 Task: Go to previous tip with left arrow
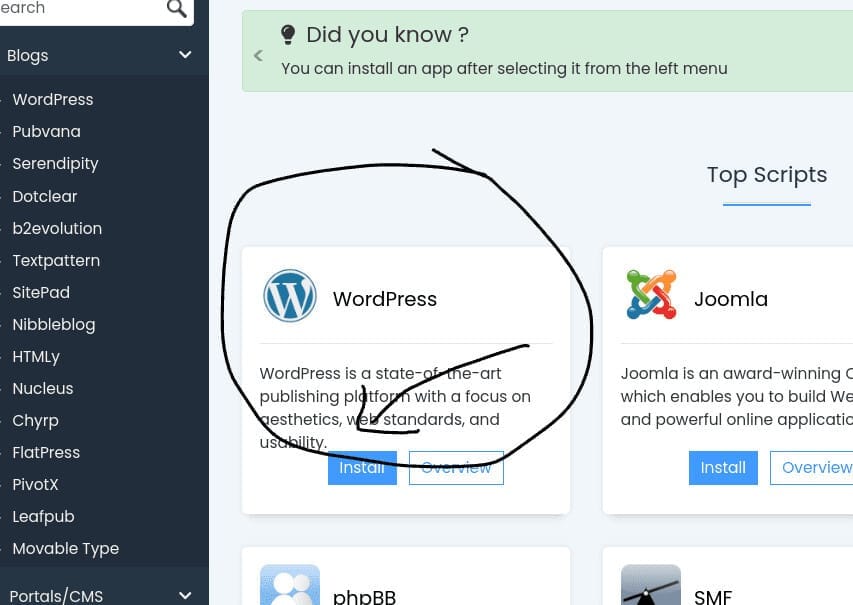tap(258, 55)
